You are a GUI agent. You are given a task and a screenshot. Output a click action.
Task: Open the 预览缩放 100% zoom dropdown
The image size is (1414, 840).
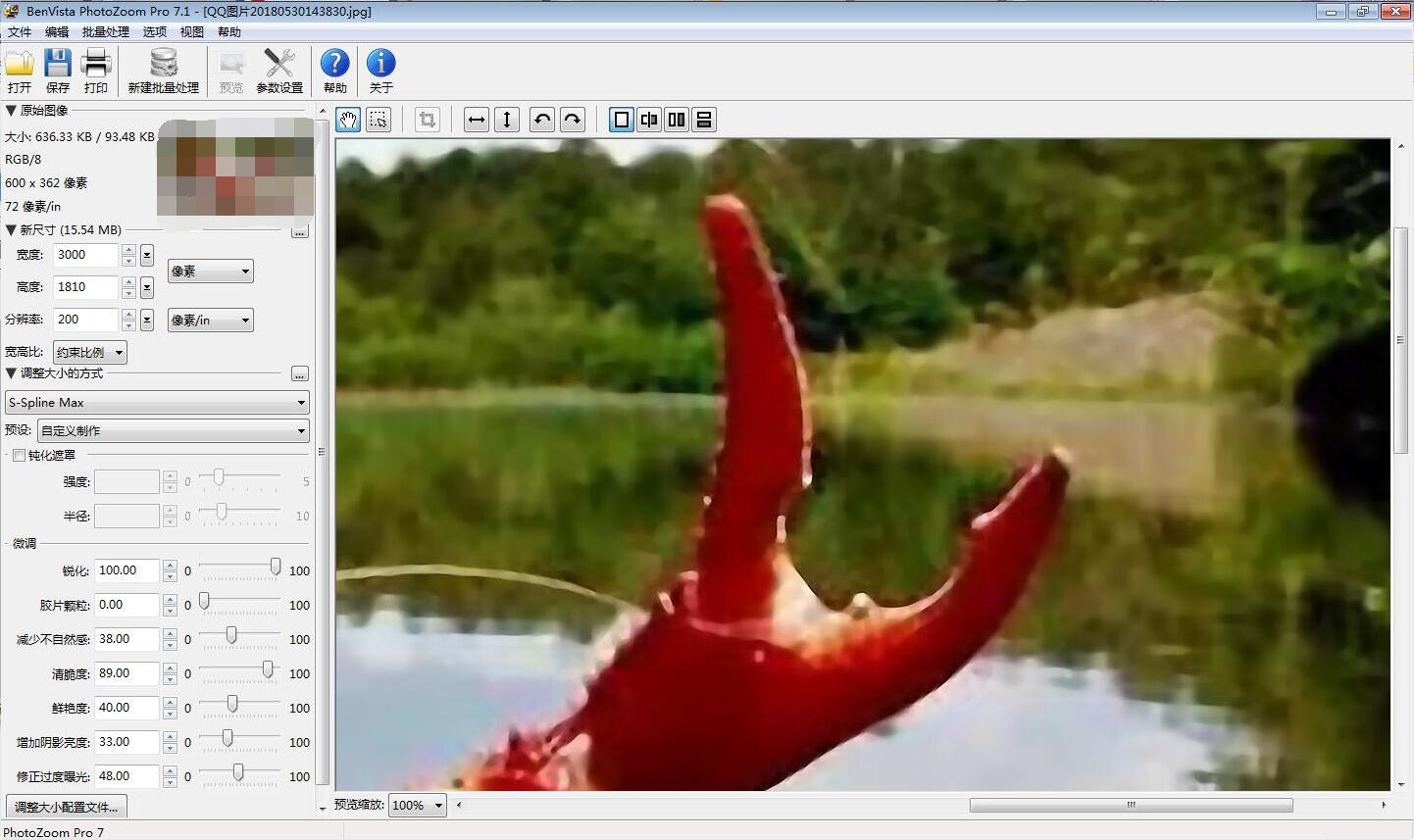(418, 806)
